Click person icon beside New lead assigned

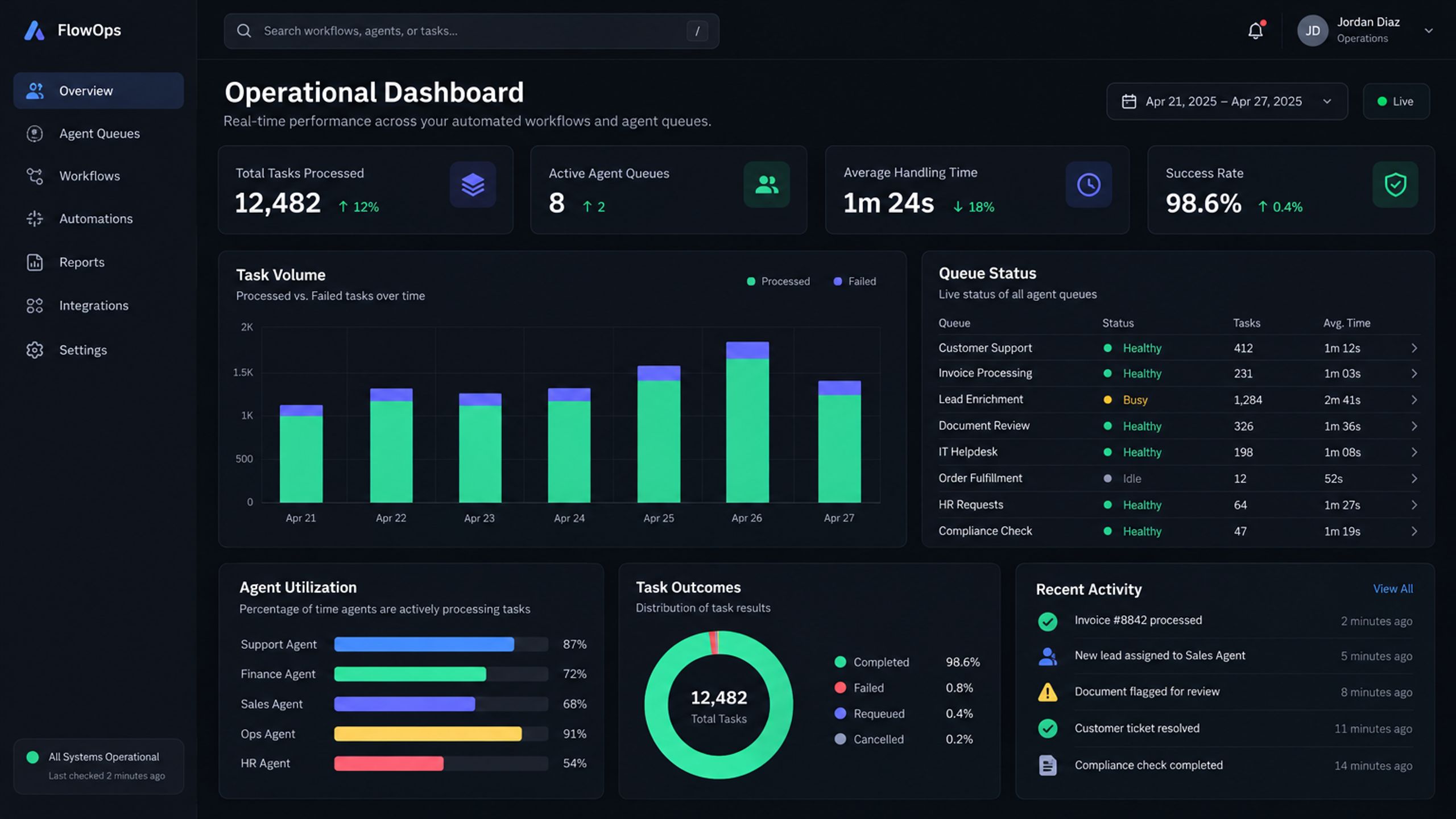[1048, 656]
